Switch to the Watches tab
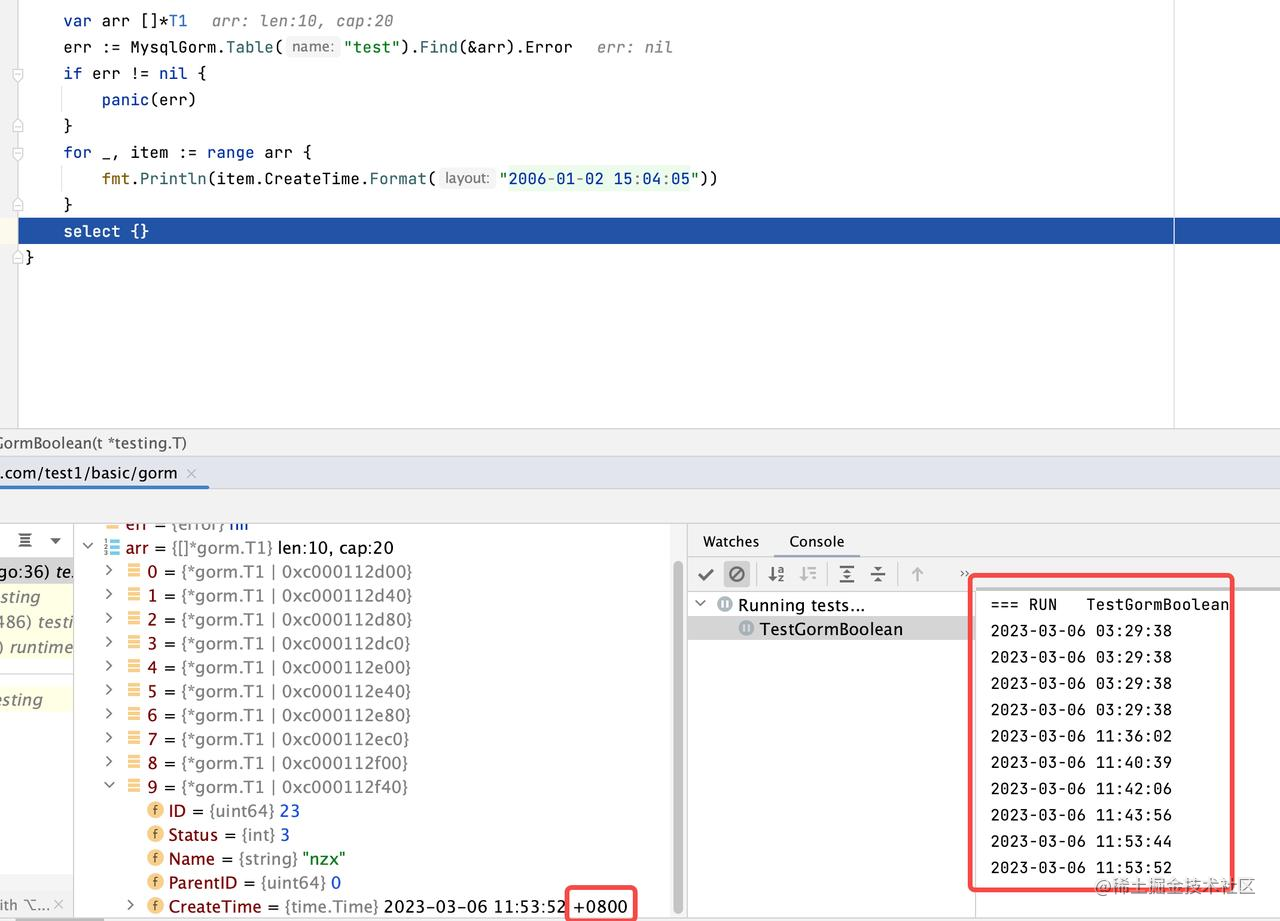This screenshot has width=1280, height=921. [730, 541]
